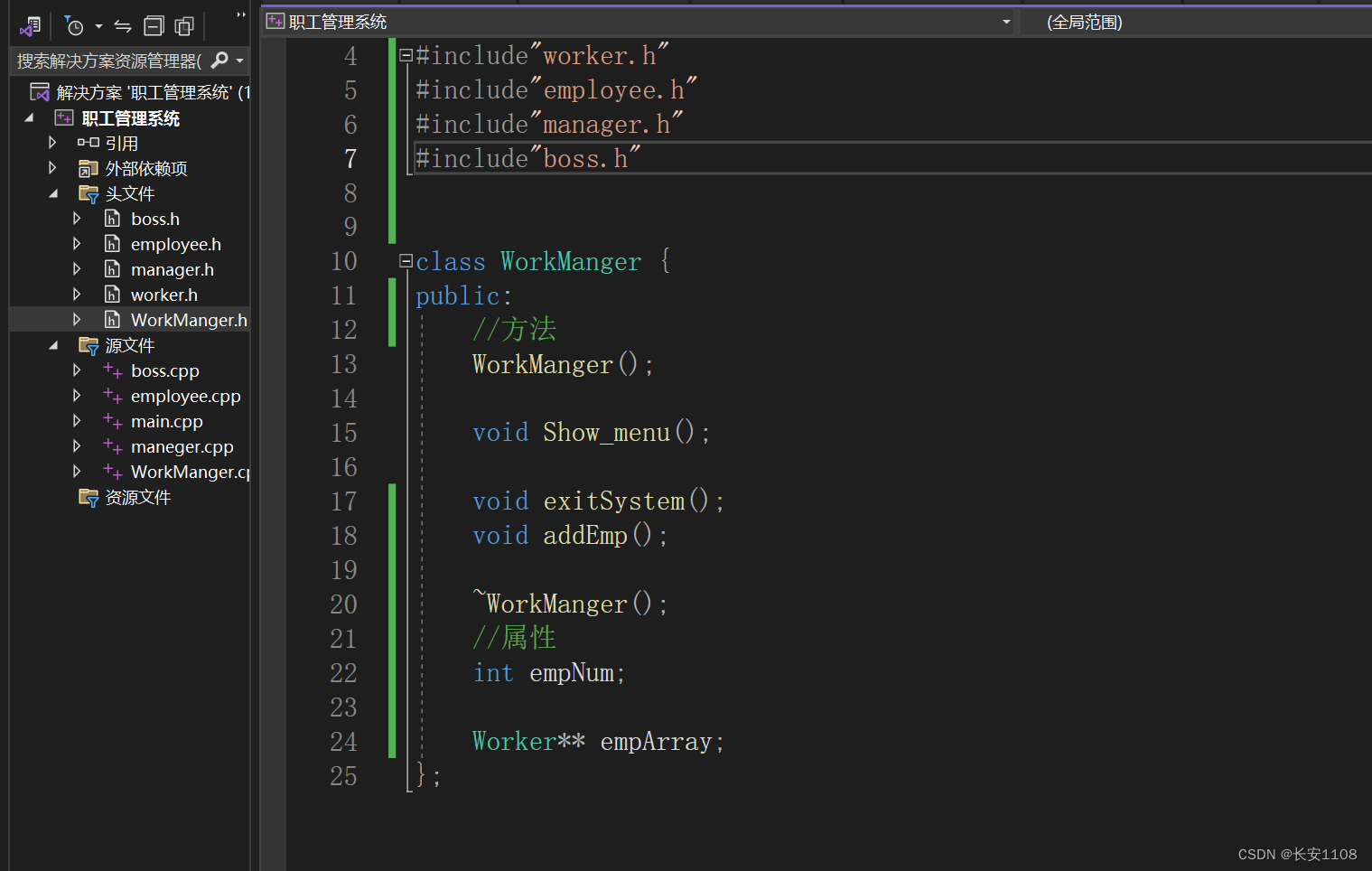Click 'void addEmp();' declaration
The image size is (1372, 871).
(x=570, y=536)
